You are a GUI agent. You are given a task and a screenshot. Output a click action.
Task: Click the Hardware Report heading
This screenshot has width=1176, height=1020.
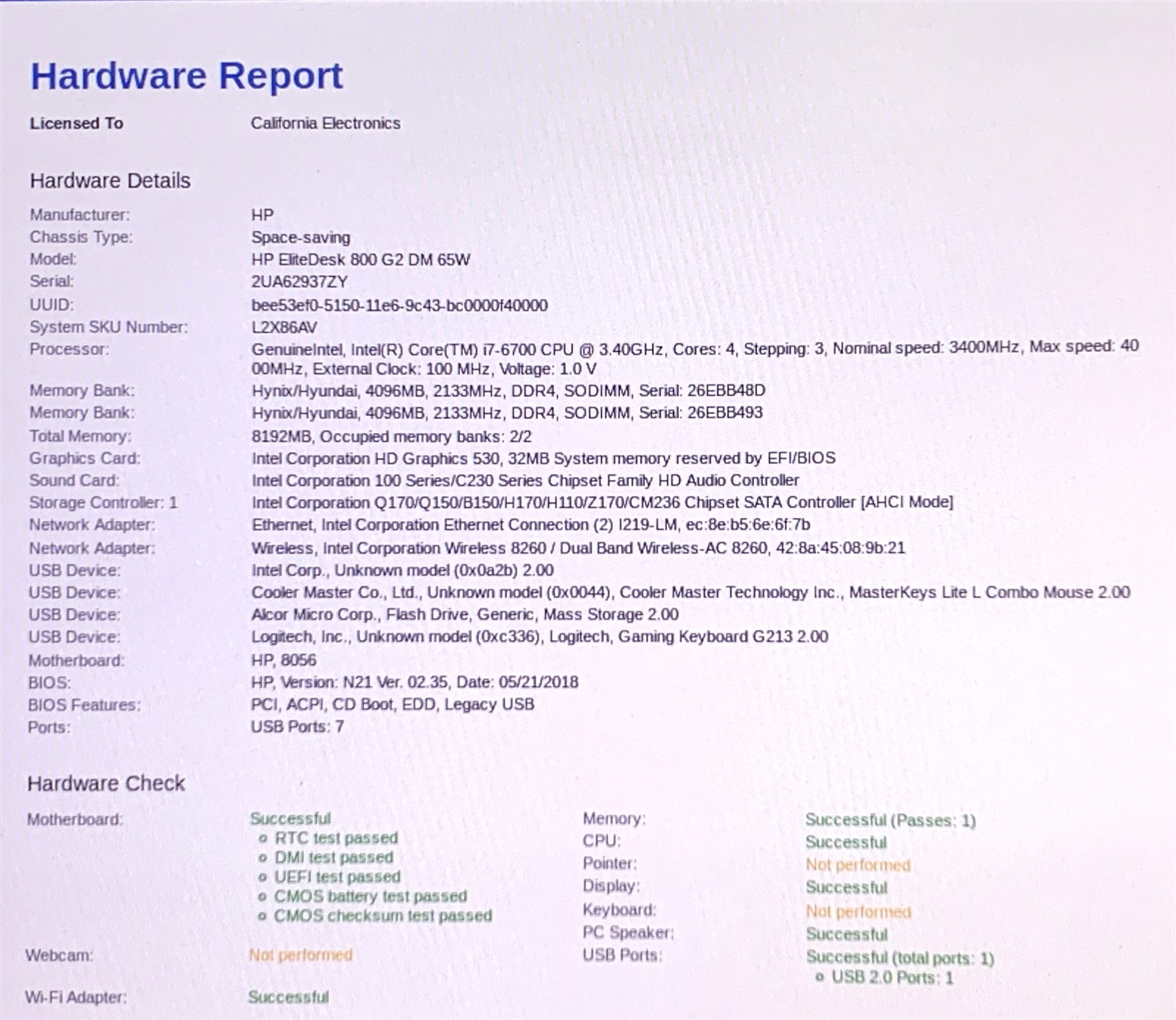[187, 76]
